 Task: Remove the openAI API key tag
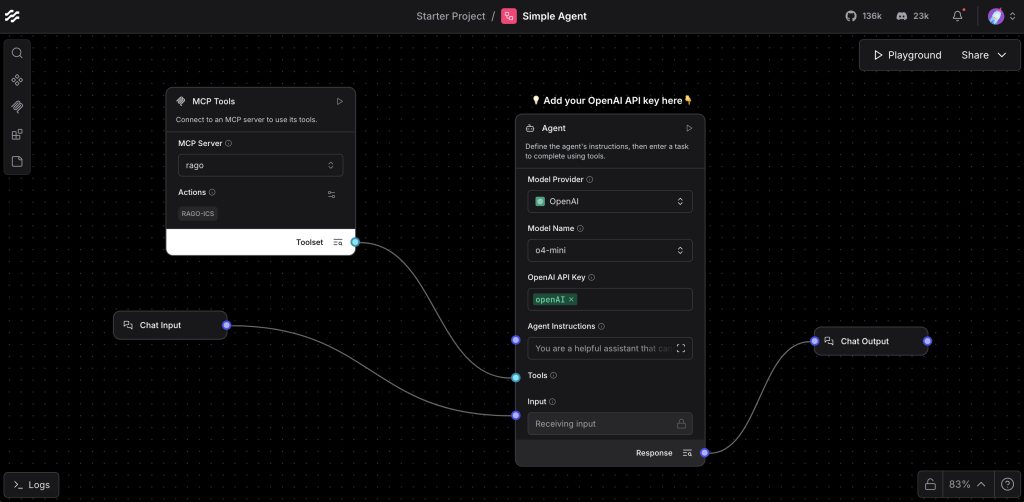point(572,299)
